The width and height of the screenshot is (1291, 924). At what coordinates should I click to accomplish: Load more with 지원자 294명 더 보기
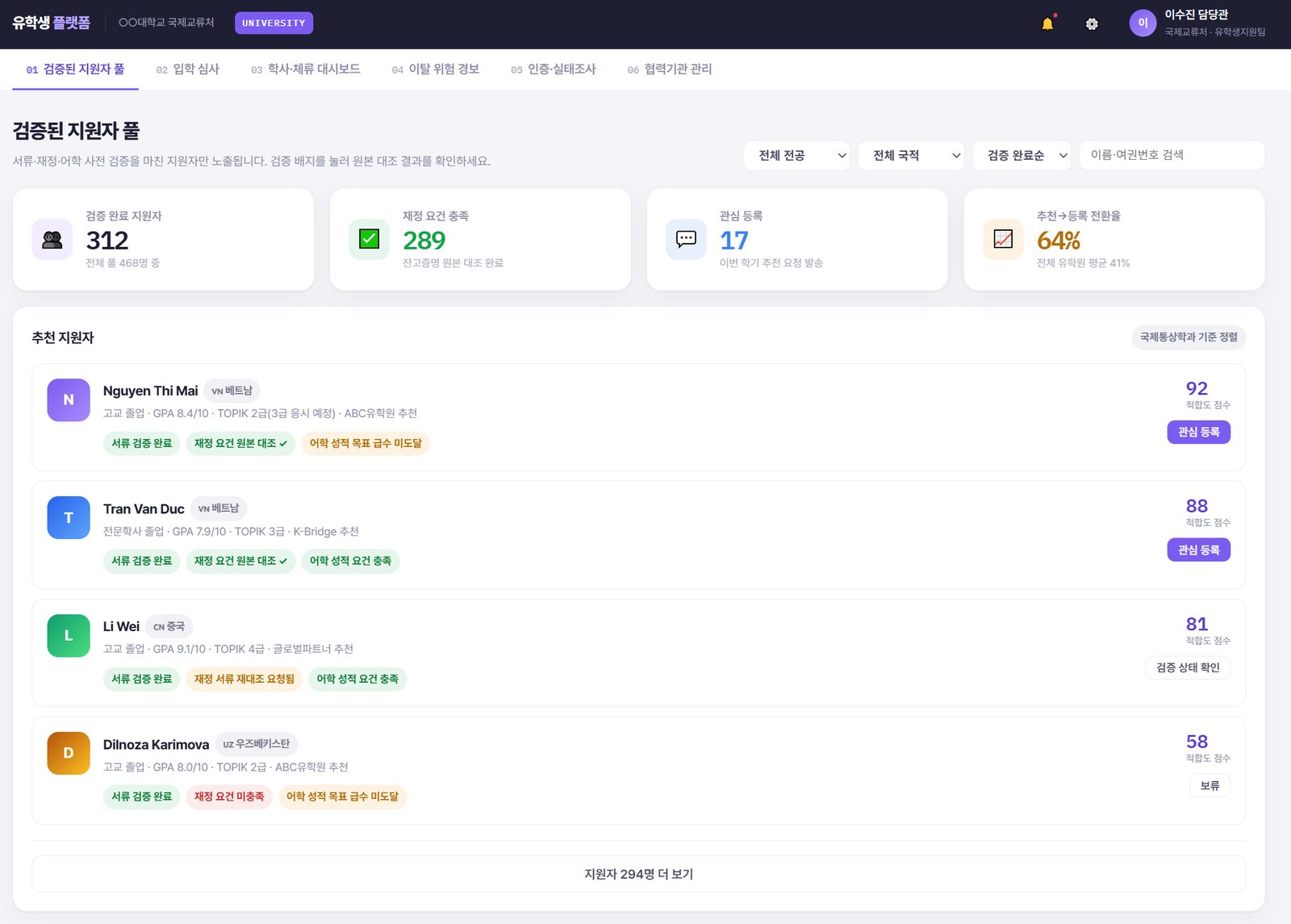pos(639,874)
